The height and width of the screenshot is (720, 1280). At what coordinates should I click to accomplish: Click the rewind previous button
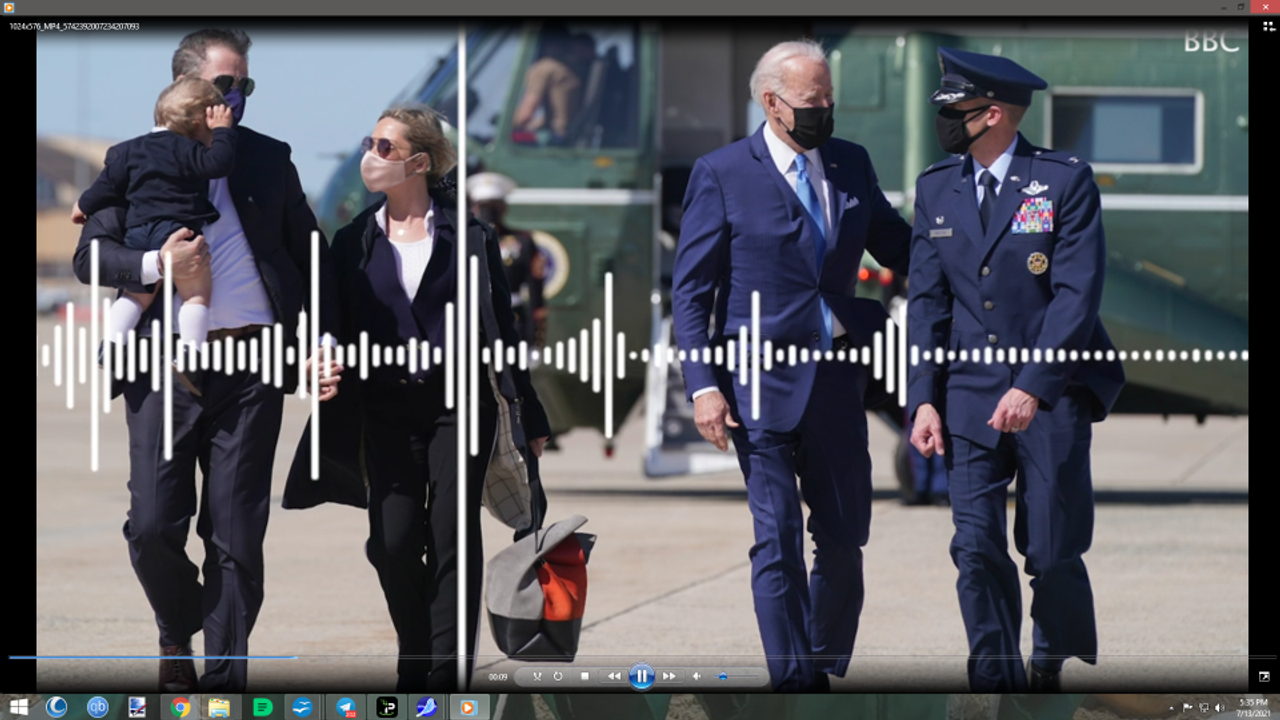(x=613, y=677)
